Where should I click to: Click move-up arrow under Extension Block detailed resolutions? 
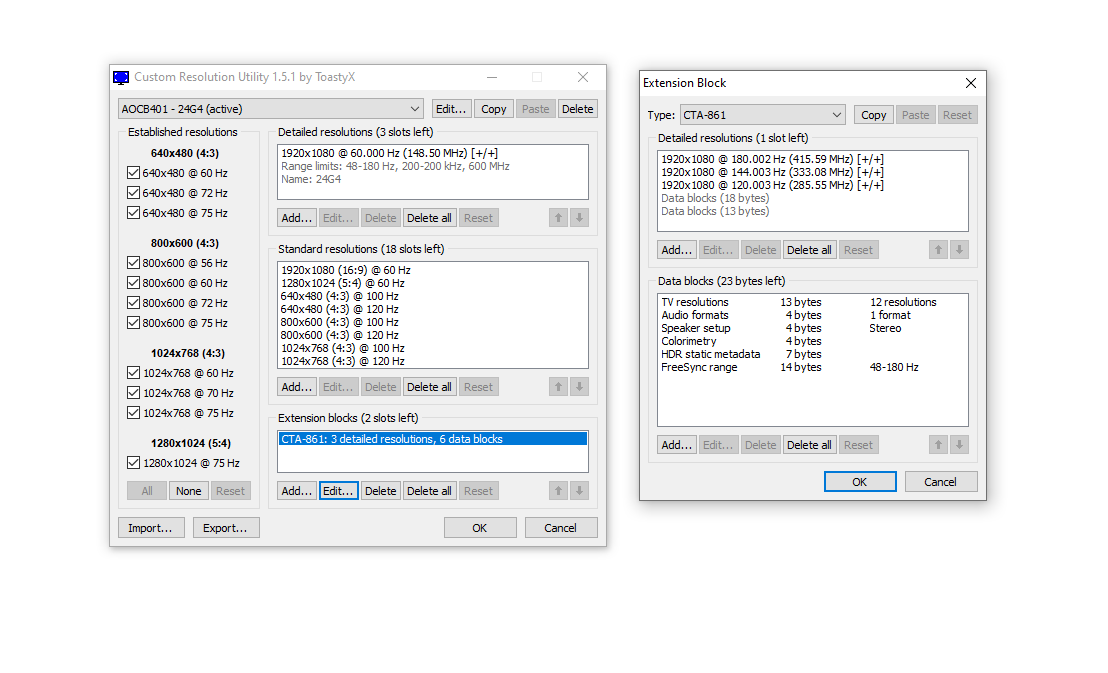click(x=938, y=250)
